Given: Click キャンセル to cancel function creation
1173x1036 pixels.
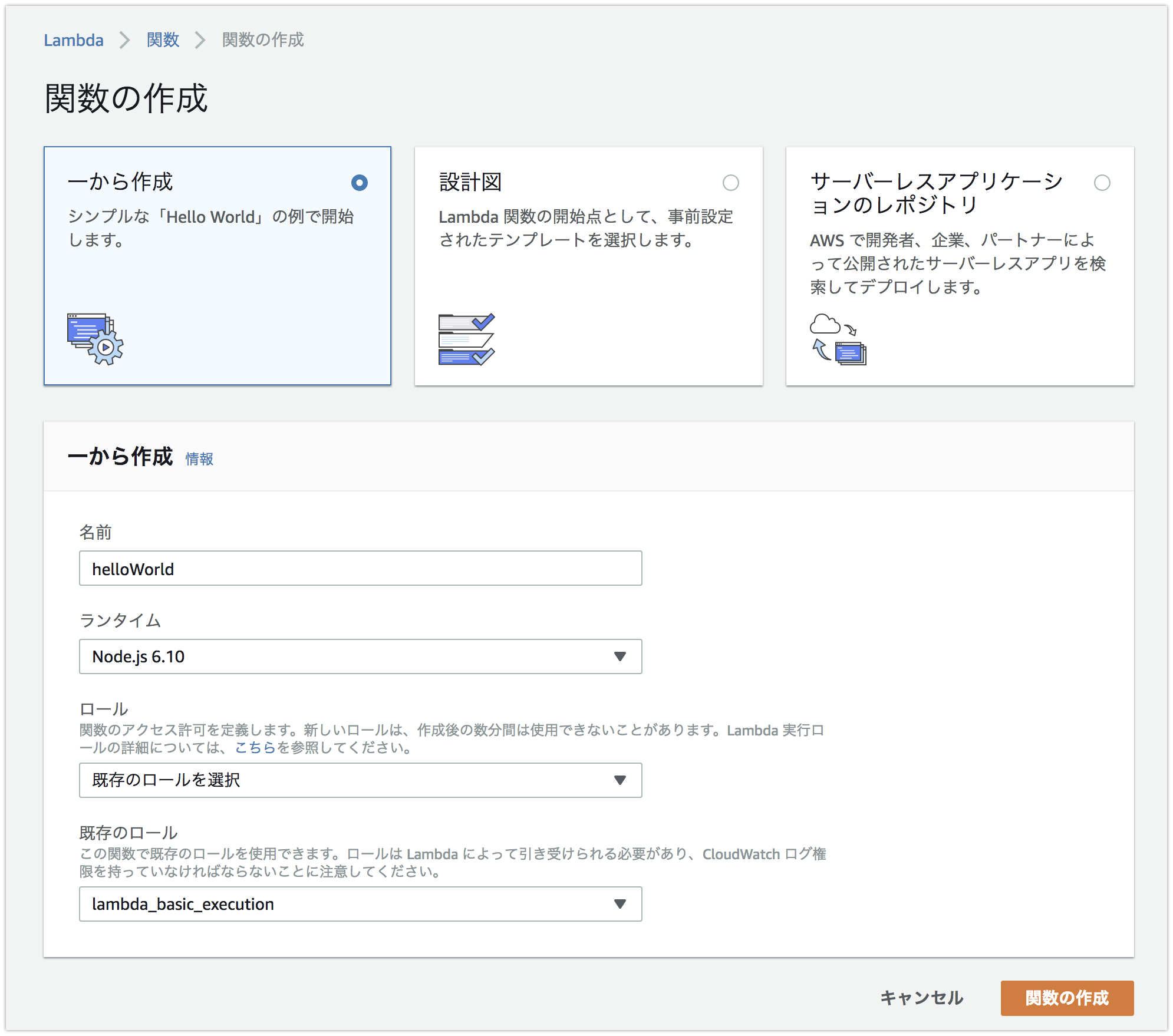Looking at the screenshot, I should pyautogui.click(x=921, y=998).
